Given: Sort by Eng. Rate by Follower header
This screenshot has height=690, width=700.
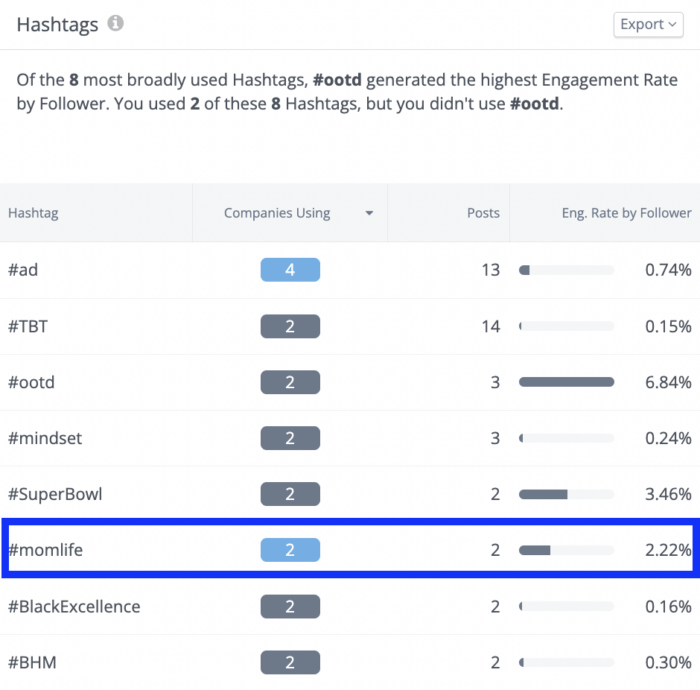Looking at the screenshot, I should point(626,212).
